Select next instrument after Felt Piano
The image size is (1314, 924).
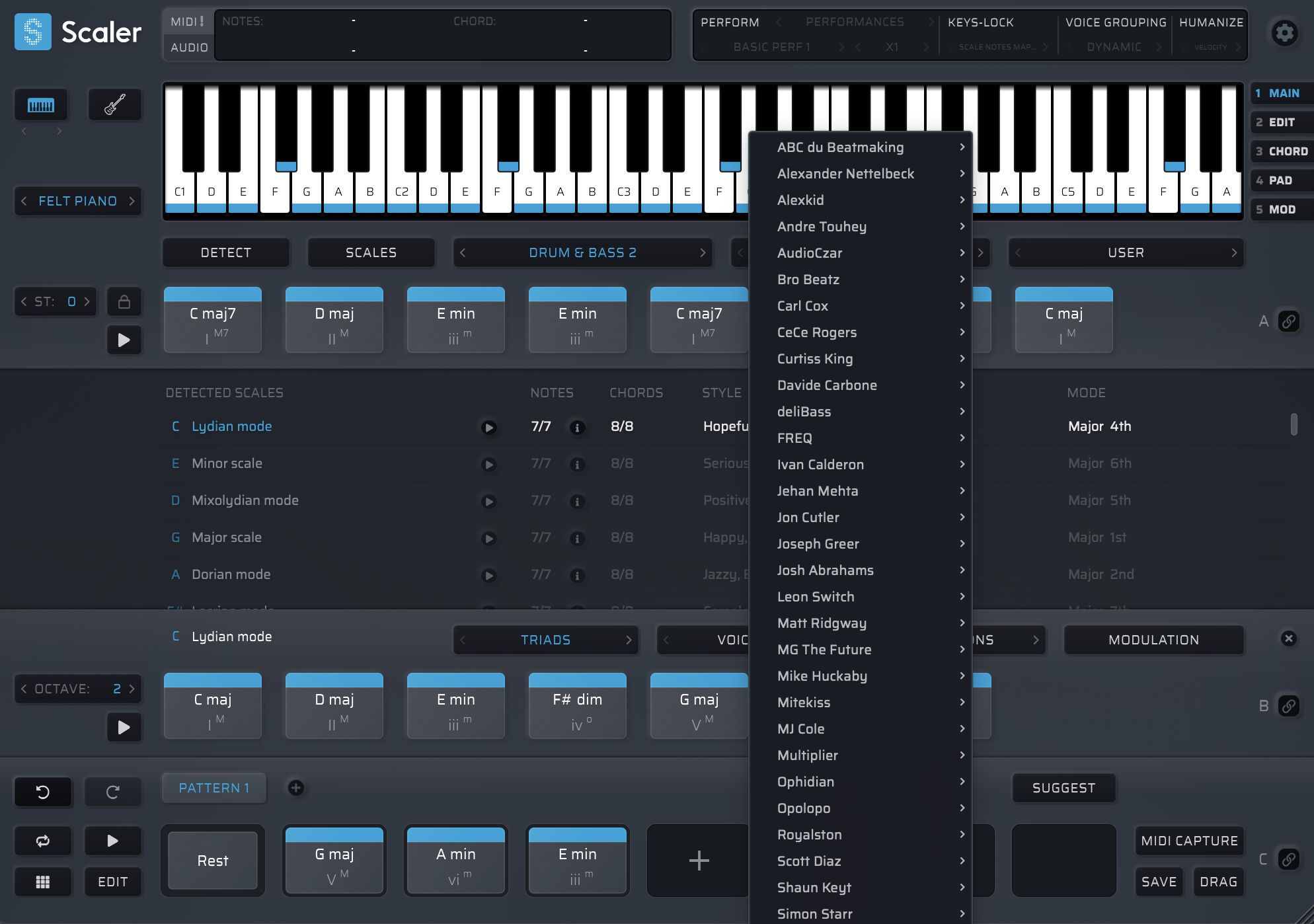pos(132,201)
